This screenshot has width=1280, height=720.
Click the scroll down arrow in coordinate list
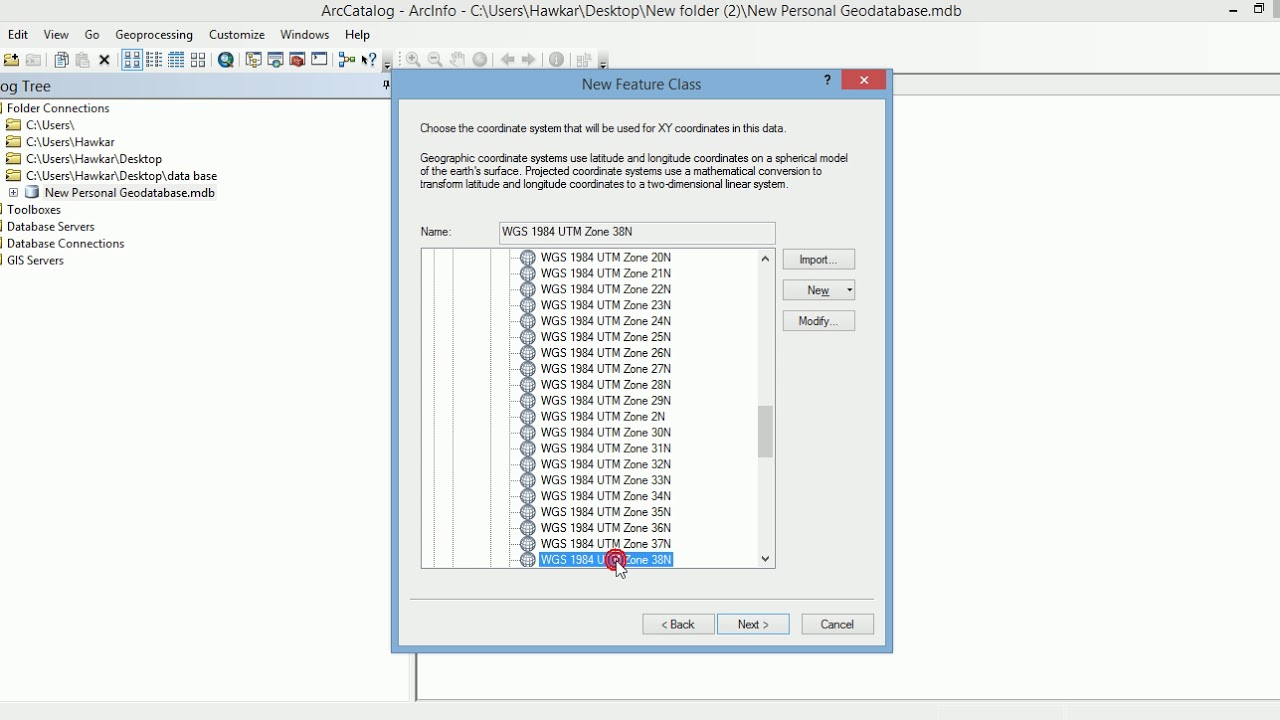(765, 559)
